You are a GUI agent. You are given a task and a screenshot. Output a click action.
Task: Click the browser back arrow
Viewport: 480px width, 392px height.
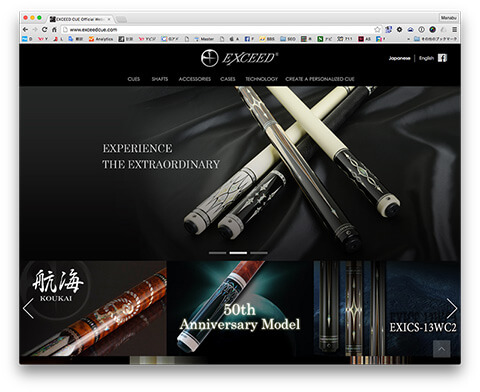pos(25,30)
